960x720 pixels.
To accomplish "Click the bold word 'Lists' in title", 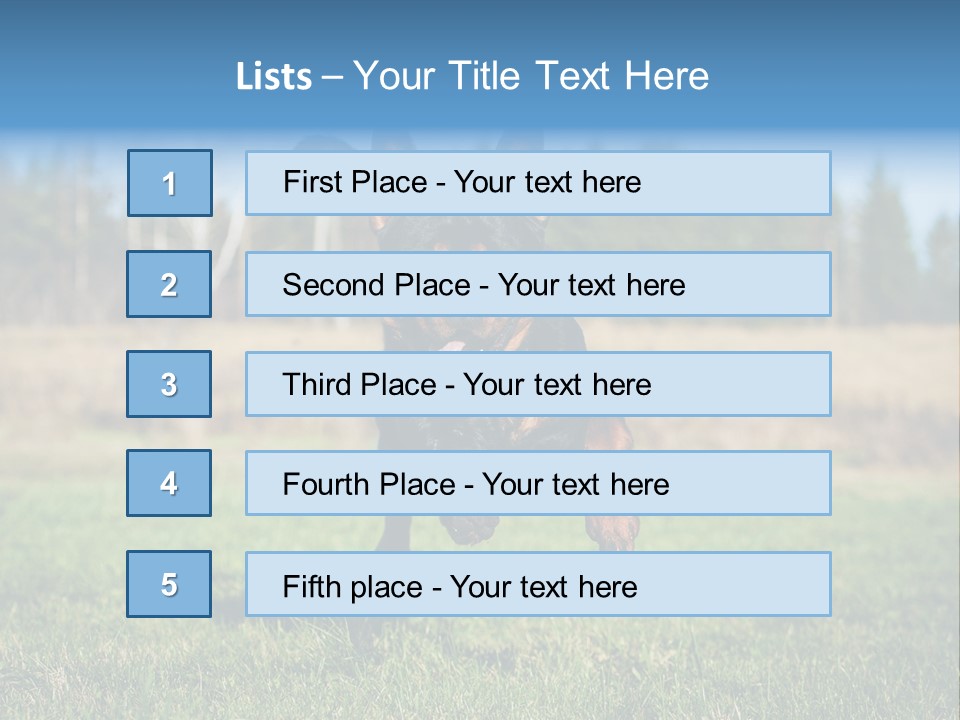I will (x=273, y=77).
